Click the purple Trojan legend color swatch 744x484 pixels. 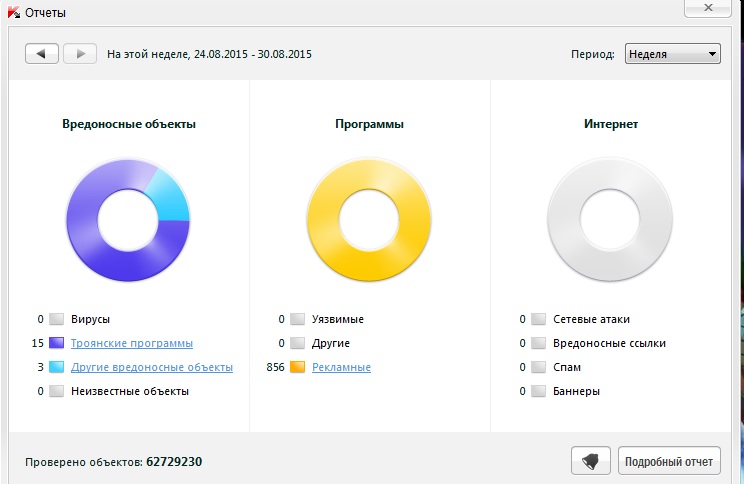pyautogui.click(x=57, y=343)
